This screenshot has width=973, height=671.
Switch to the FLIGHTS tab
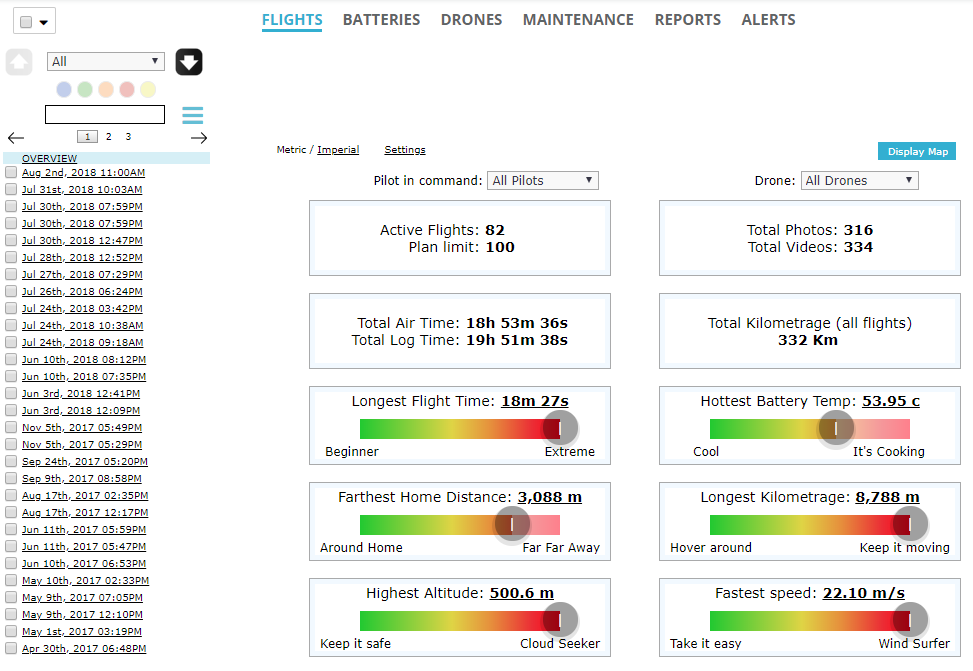[292, 20]
